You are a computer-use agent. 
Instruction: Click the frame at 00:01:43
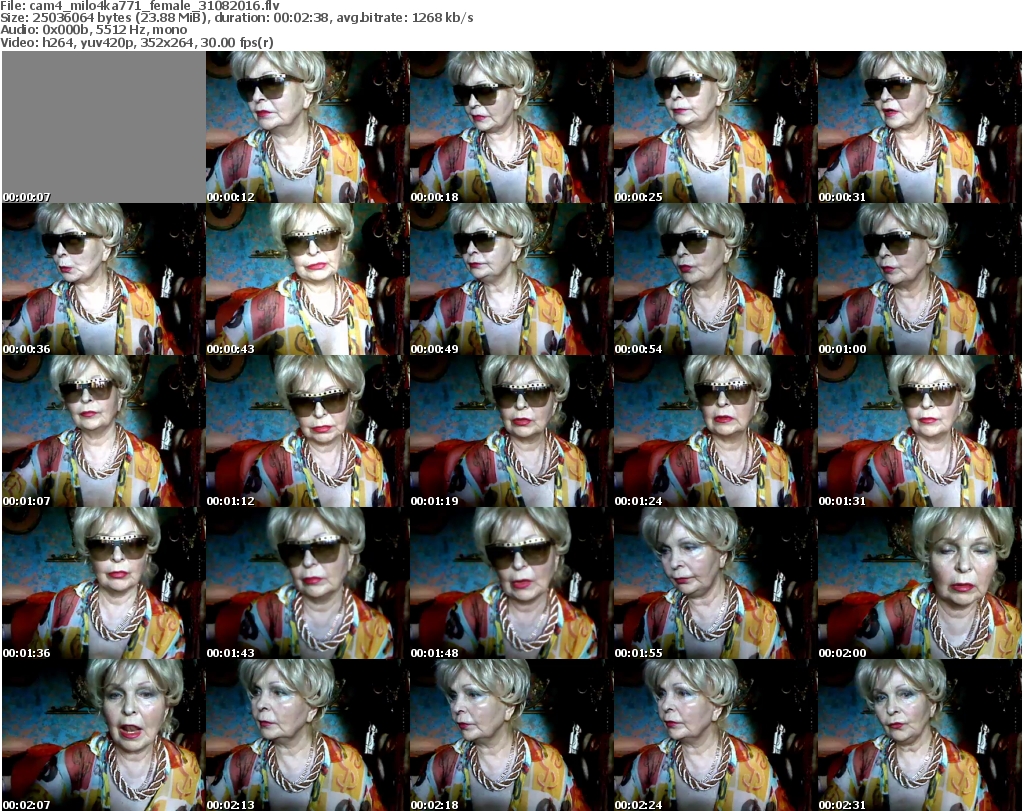coord(308,583)
